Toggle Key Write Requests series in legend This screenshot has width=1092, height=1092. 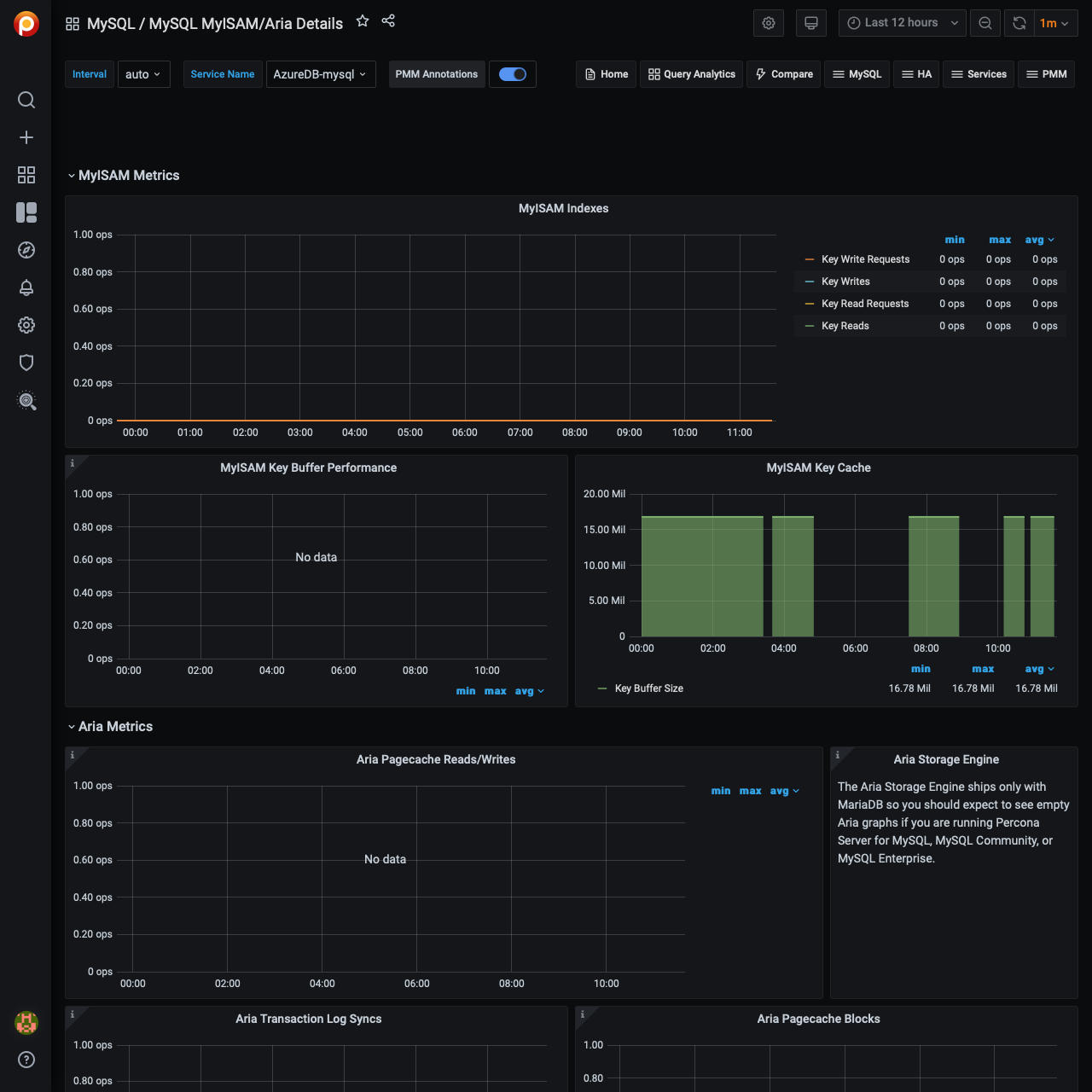[x=865, y=259]
